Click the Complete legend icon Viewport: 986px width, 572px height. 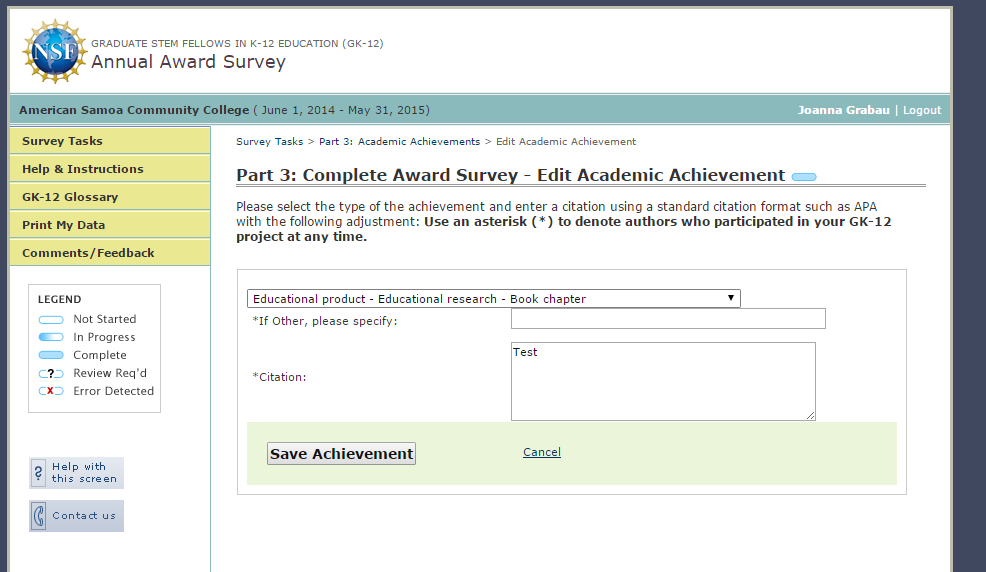click(51, 356)
